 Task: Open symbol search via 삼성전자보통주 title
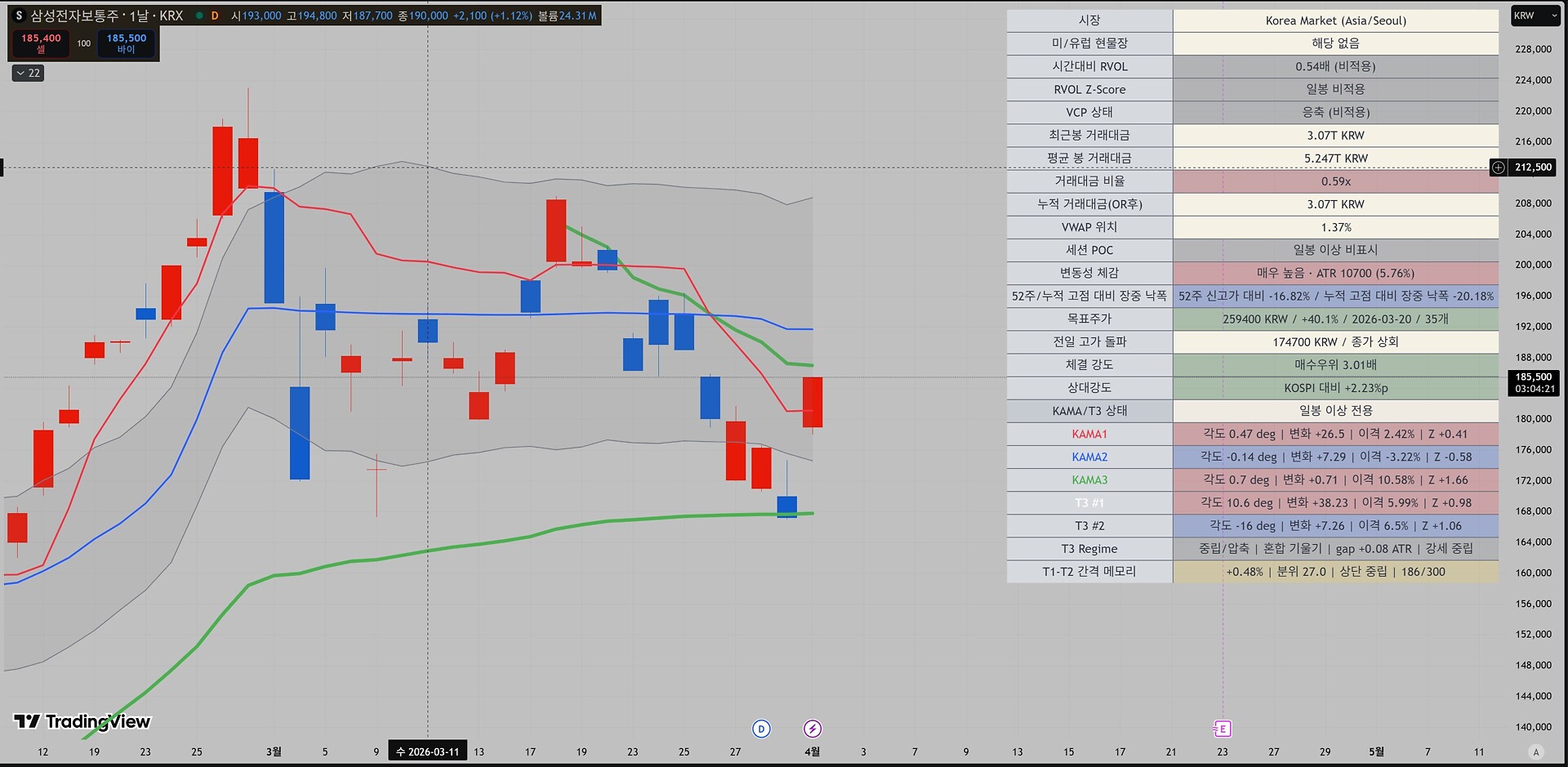tap(74, 16)
